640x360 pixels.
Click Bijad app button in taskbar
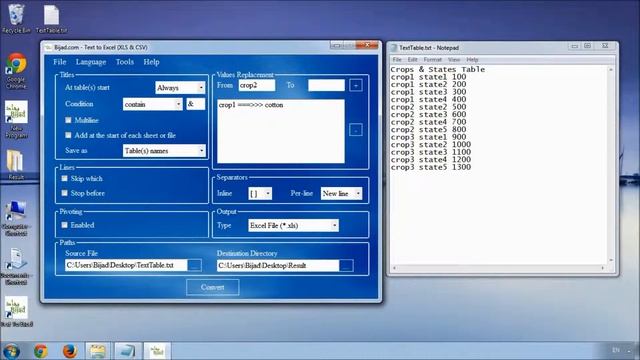[x=157, y=351]
